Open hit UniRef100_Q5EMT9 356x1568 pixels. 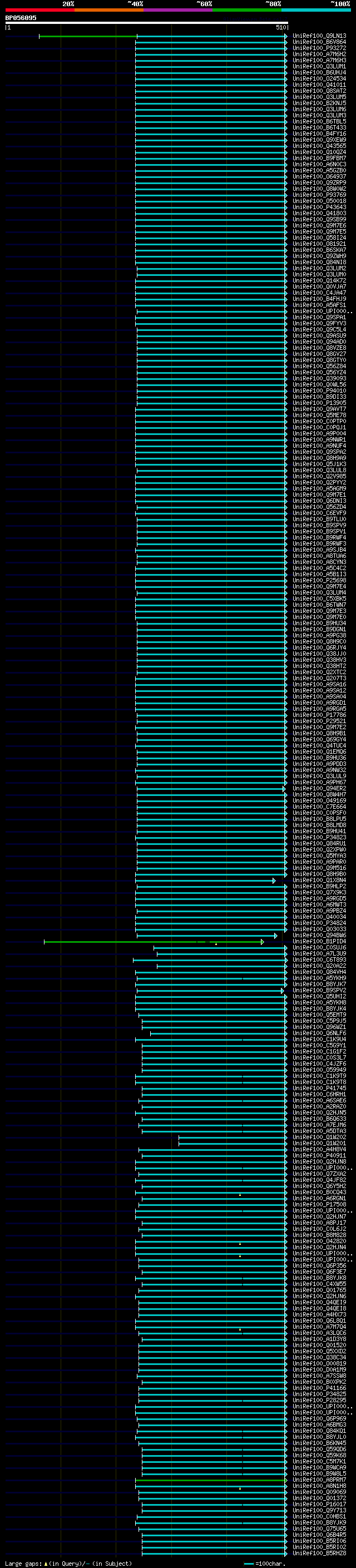319,1015
